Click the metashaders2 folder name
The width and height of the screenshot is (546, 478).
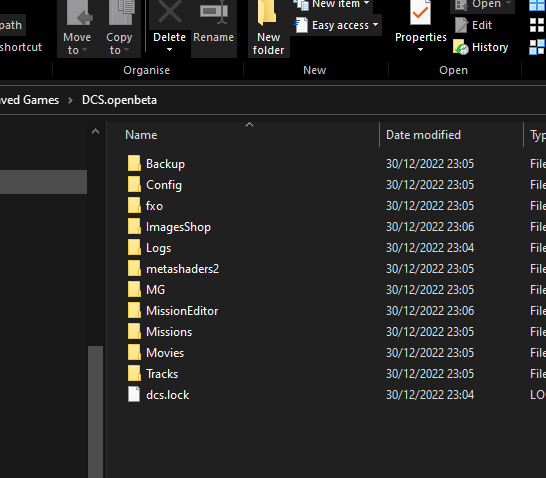tap(182, 268)
